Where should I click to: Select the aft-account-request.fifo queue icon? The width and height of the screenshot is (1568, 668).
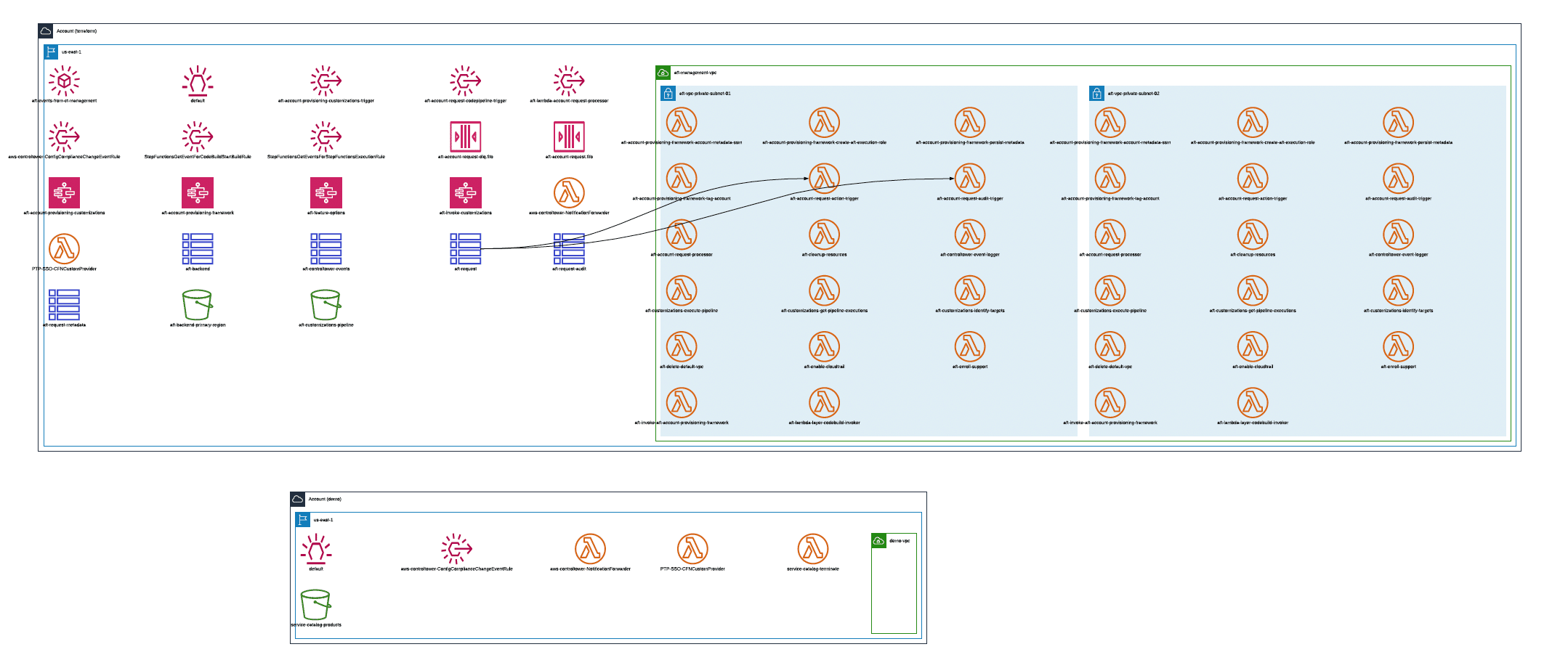coord(568,135)
